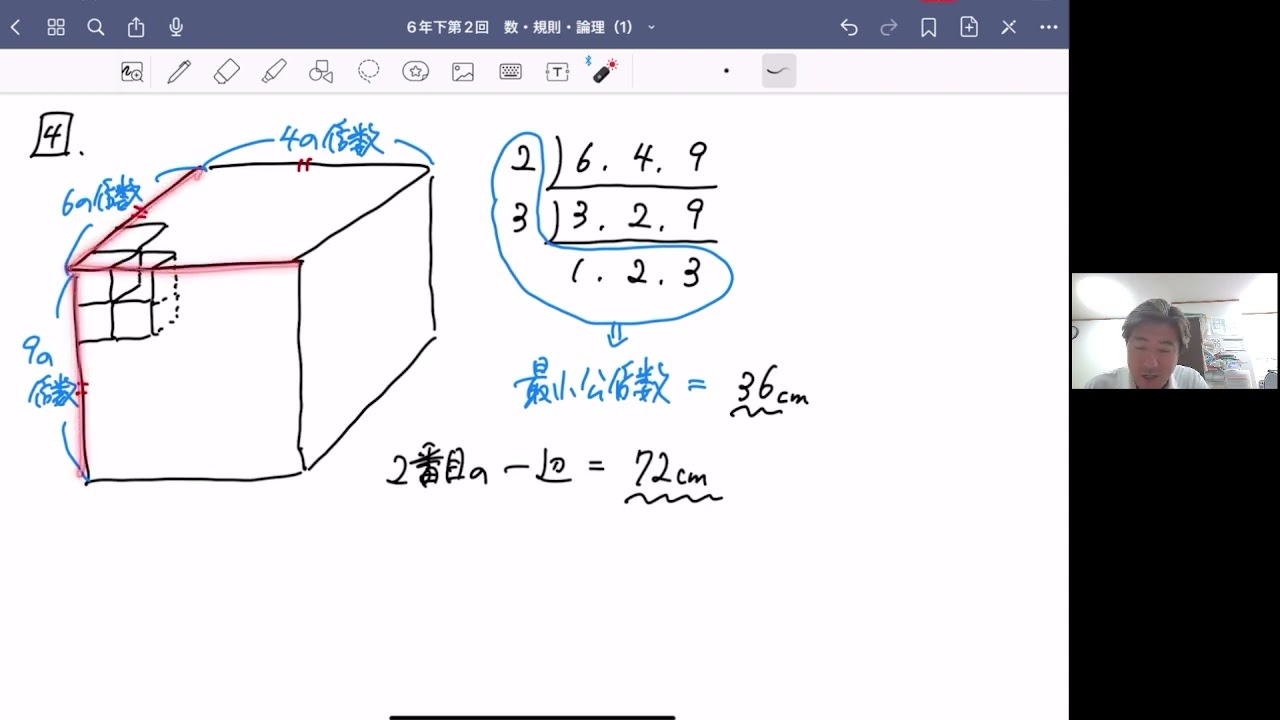1280x720 pixels.
Task: Open the Stickers/Elements tool
Action: coord(415,71)
